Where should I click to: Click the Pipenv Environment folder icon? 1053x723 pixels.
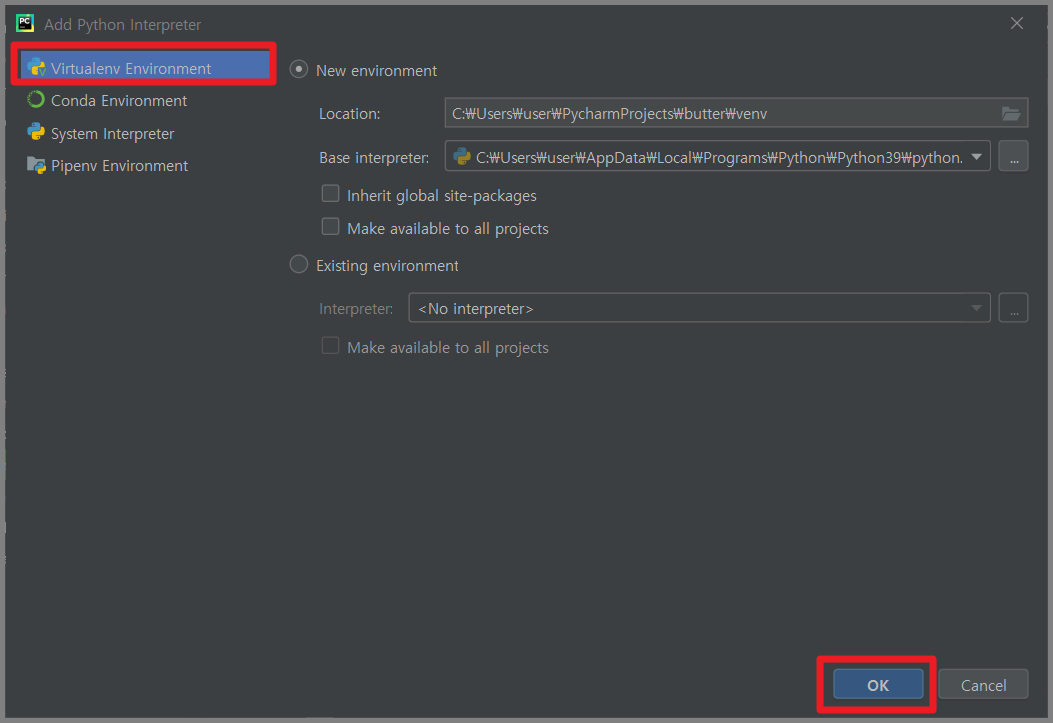pyautogui.click(x=36, y=164)
